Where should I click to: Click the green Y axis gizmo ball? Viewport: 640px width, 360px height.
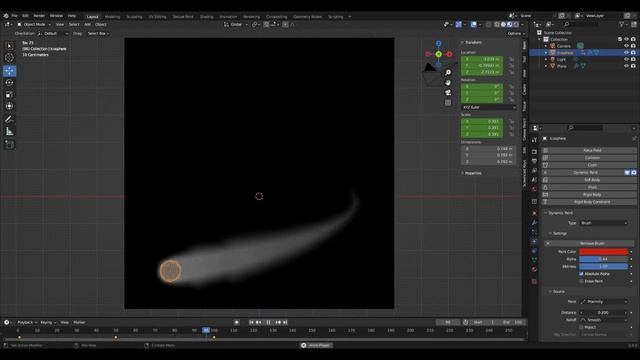click(438, 54)
